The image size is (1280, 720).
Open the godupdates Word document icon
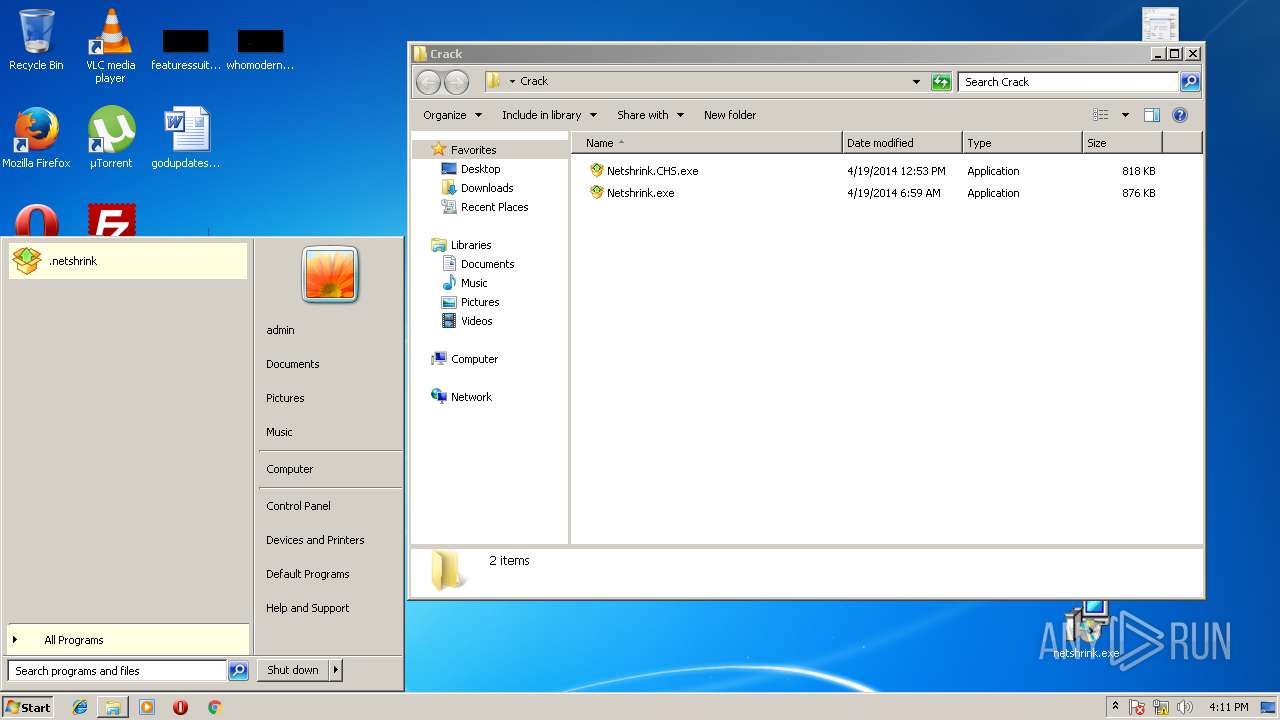tap(186, 137)
